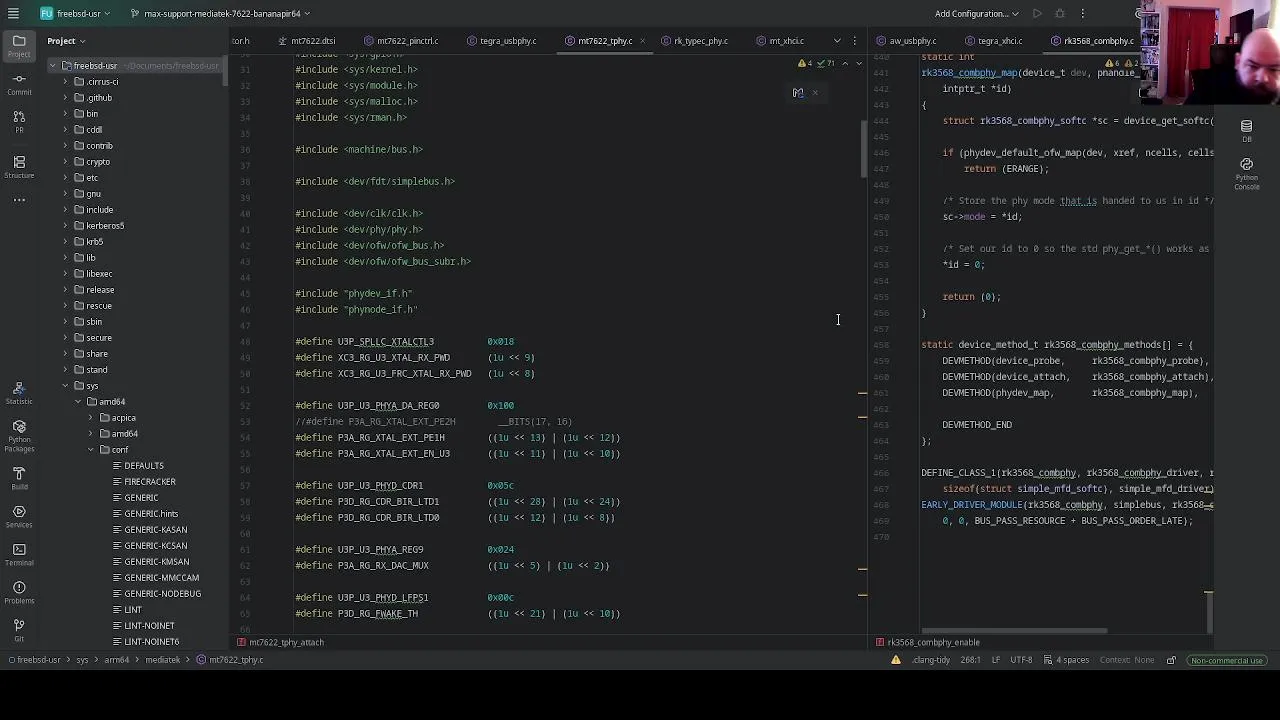
Task: Open the Database tool window
Action: (1246, 130)
